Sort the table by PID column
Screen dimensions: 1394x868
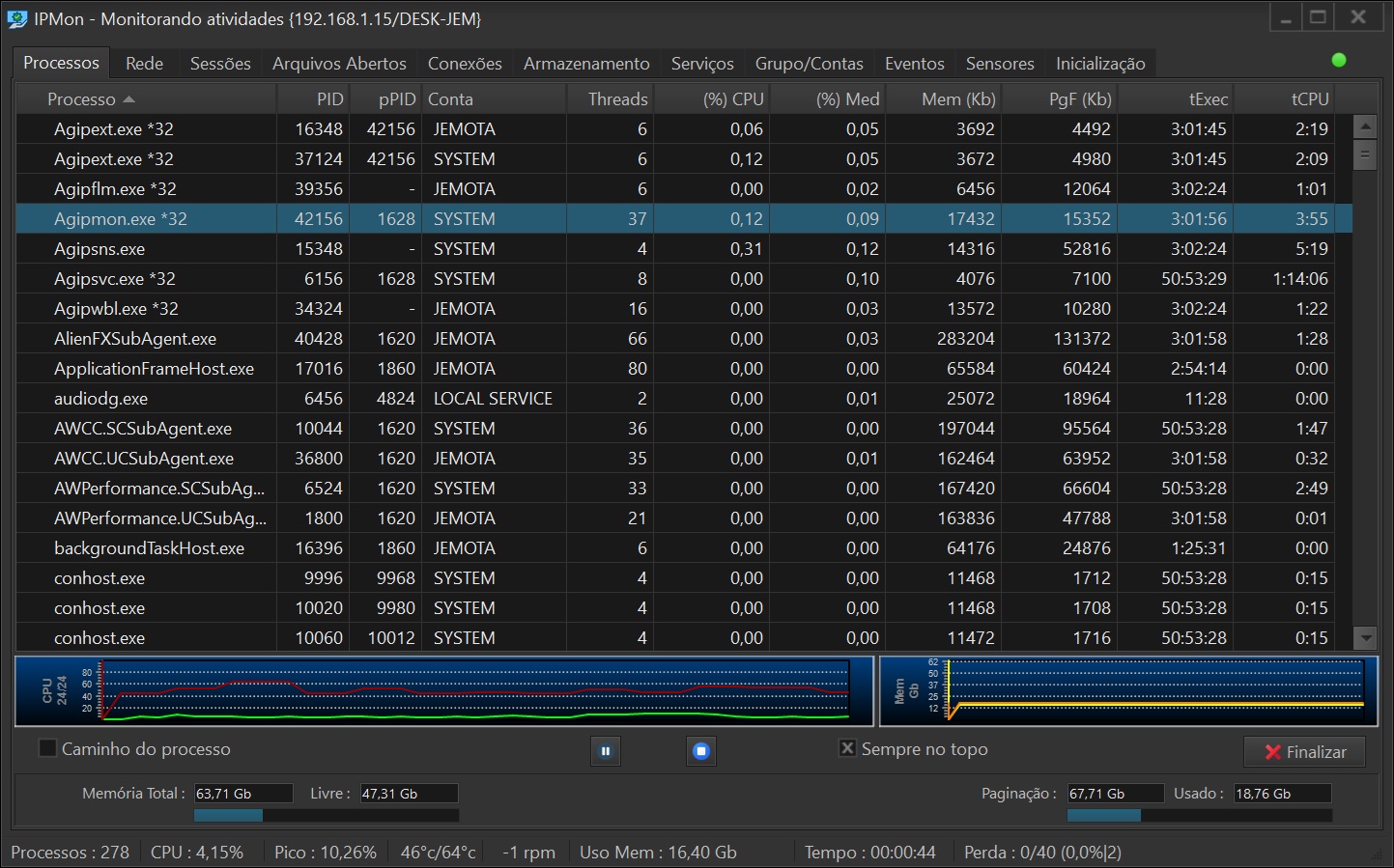tap(313, 98)
